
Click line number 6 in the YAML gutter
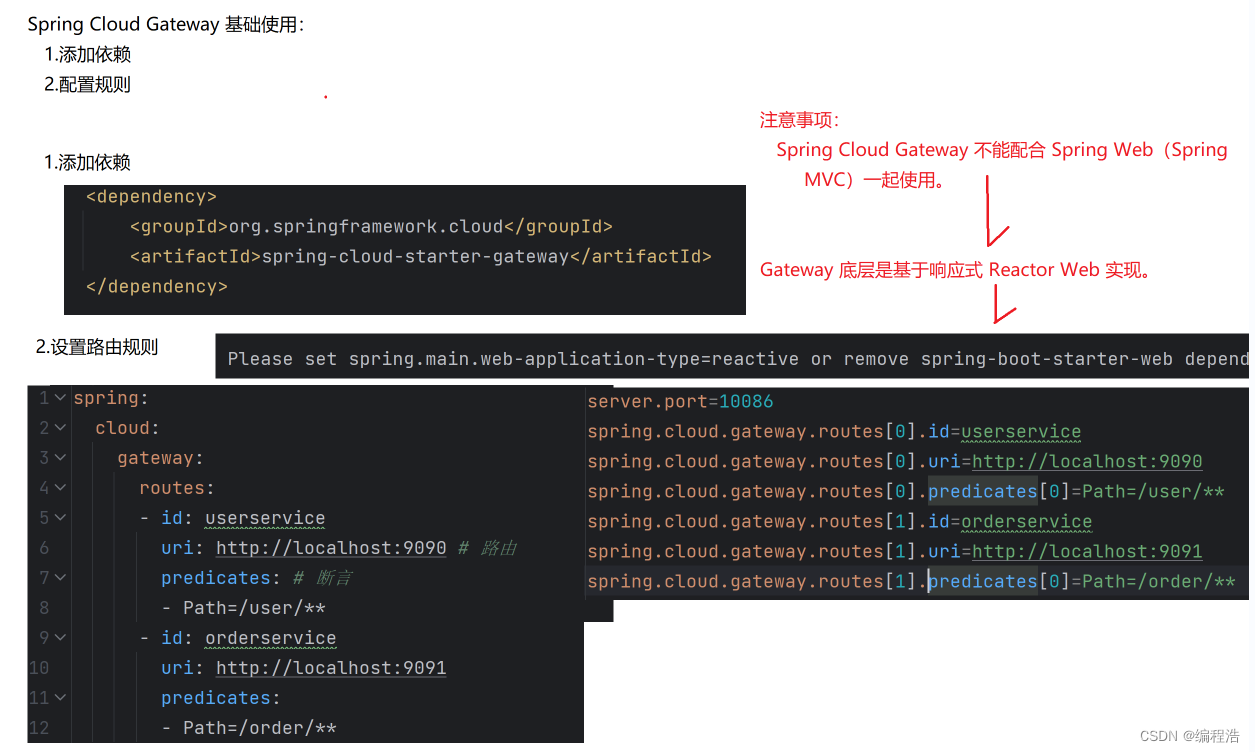pos(43,548)
